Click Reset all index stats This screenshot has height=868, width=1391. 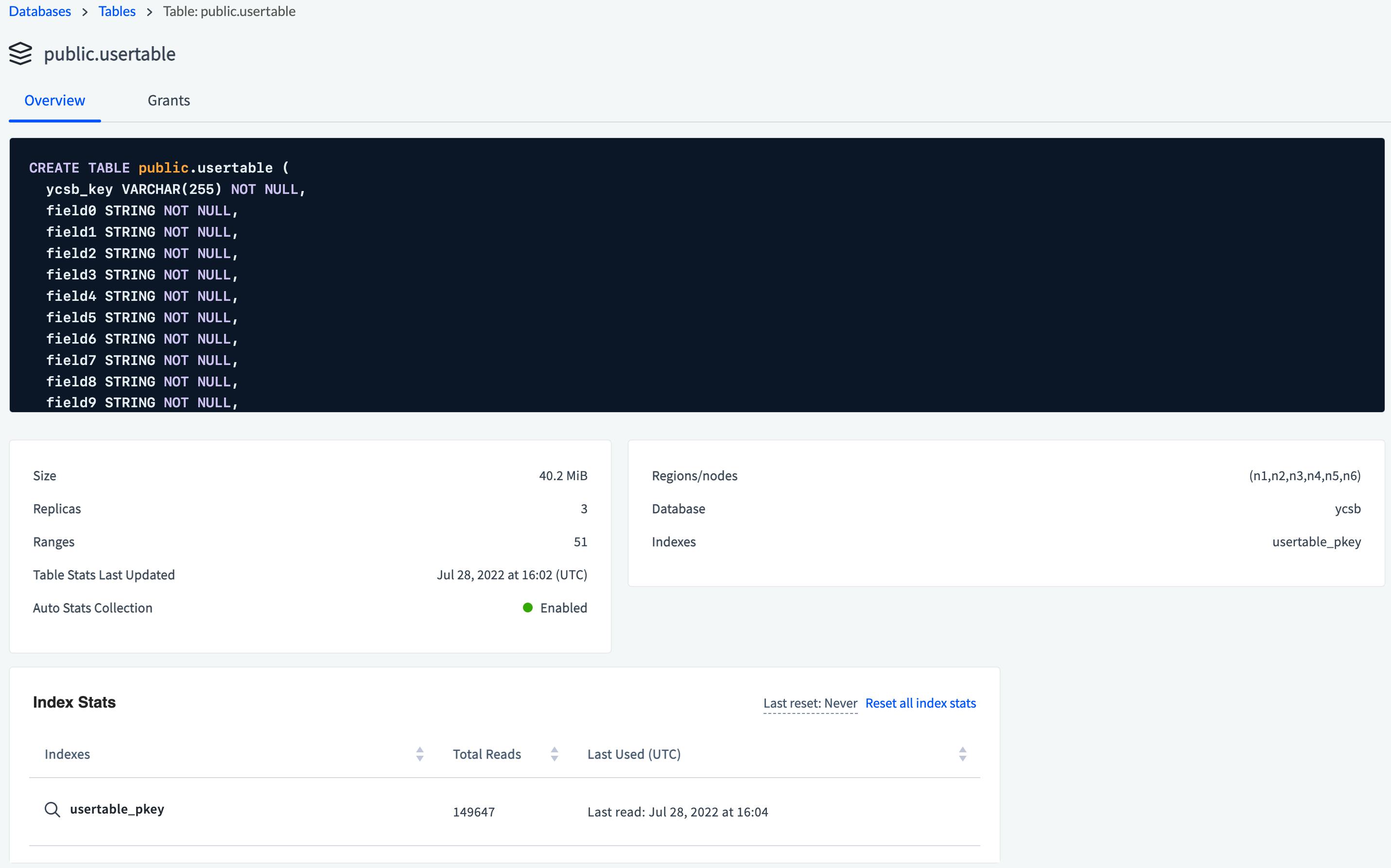click(920, 703)
